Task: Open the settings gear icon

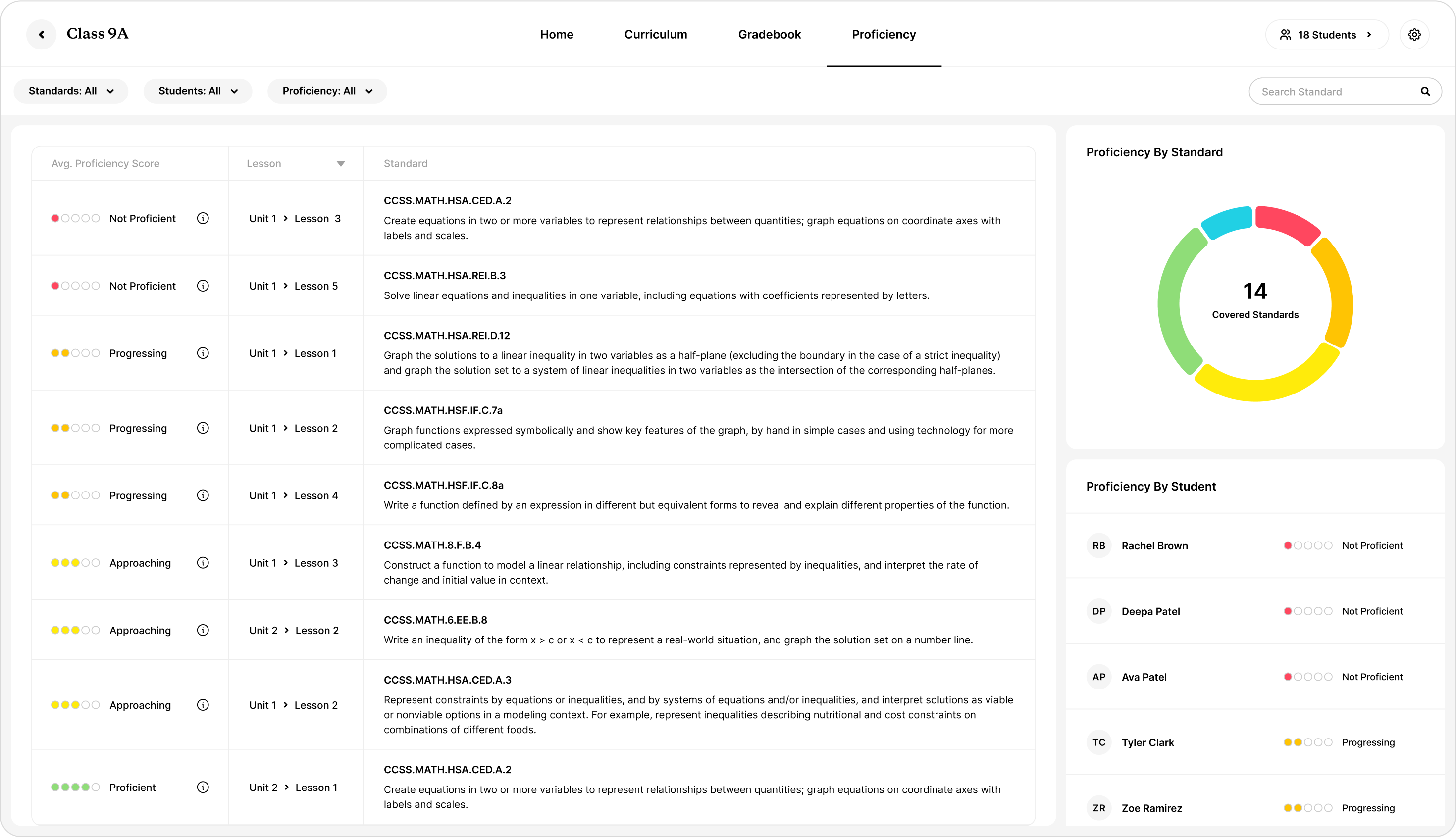Action: click(x=1414, y=35)
